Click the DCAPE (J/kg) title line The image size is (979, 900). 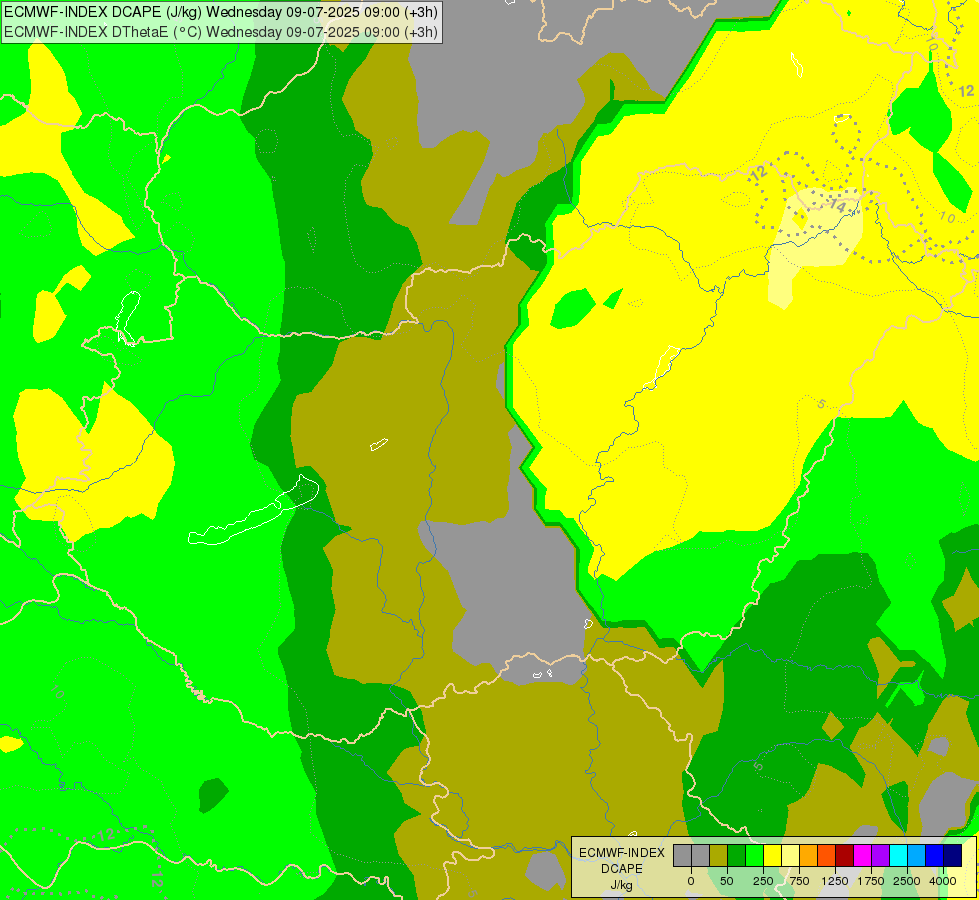point(221,12)
